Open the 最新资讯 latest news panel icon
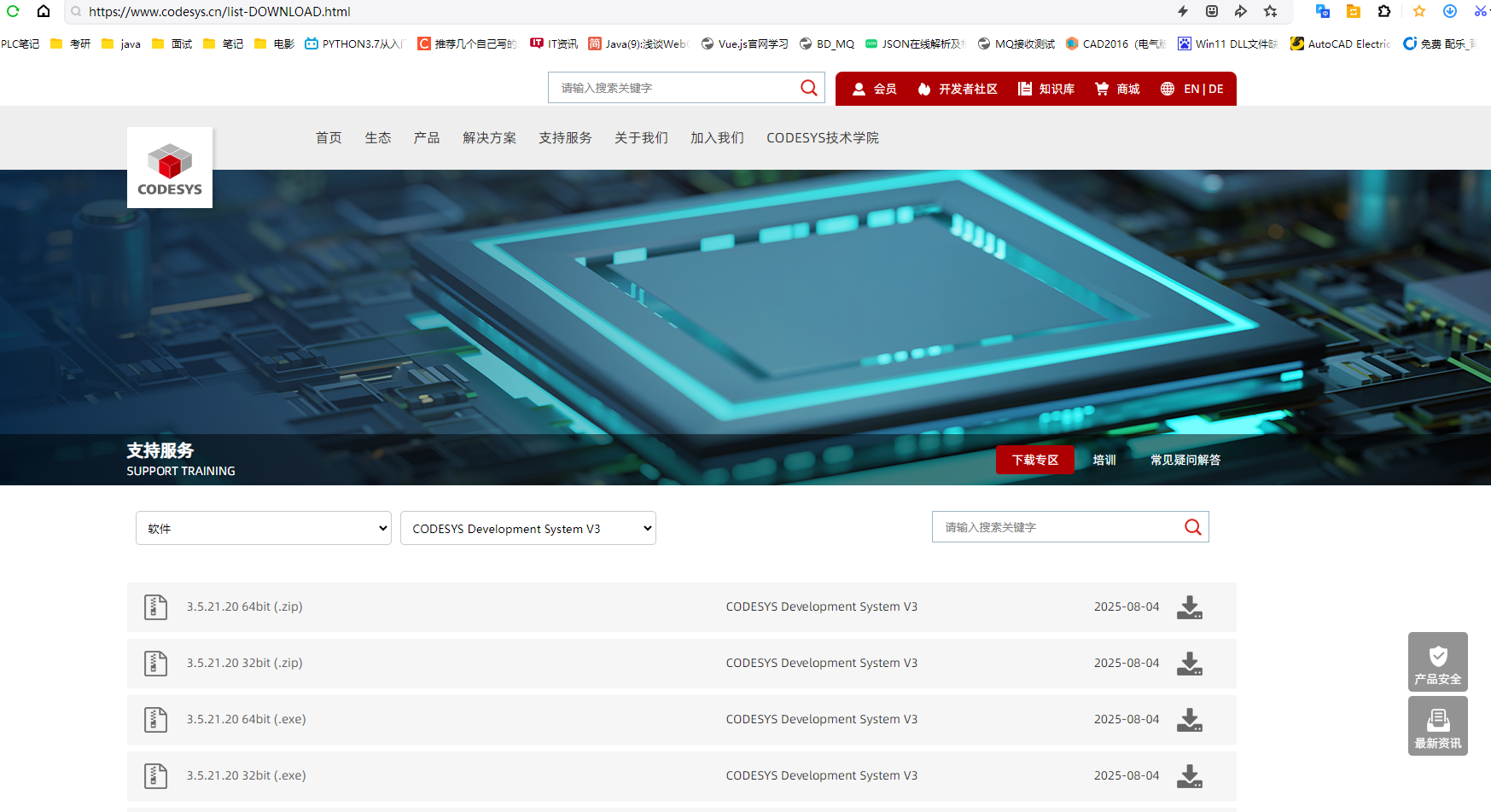 pos(1438,721)
